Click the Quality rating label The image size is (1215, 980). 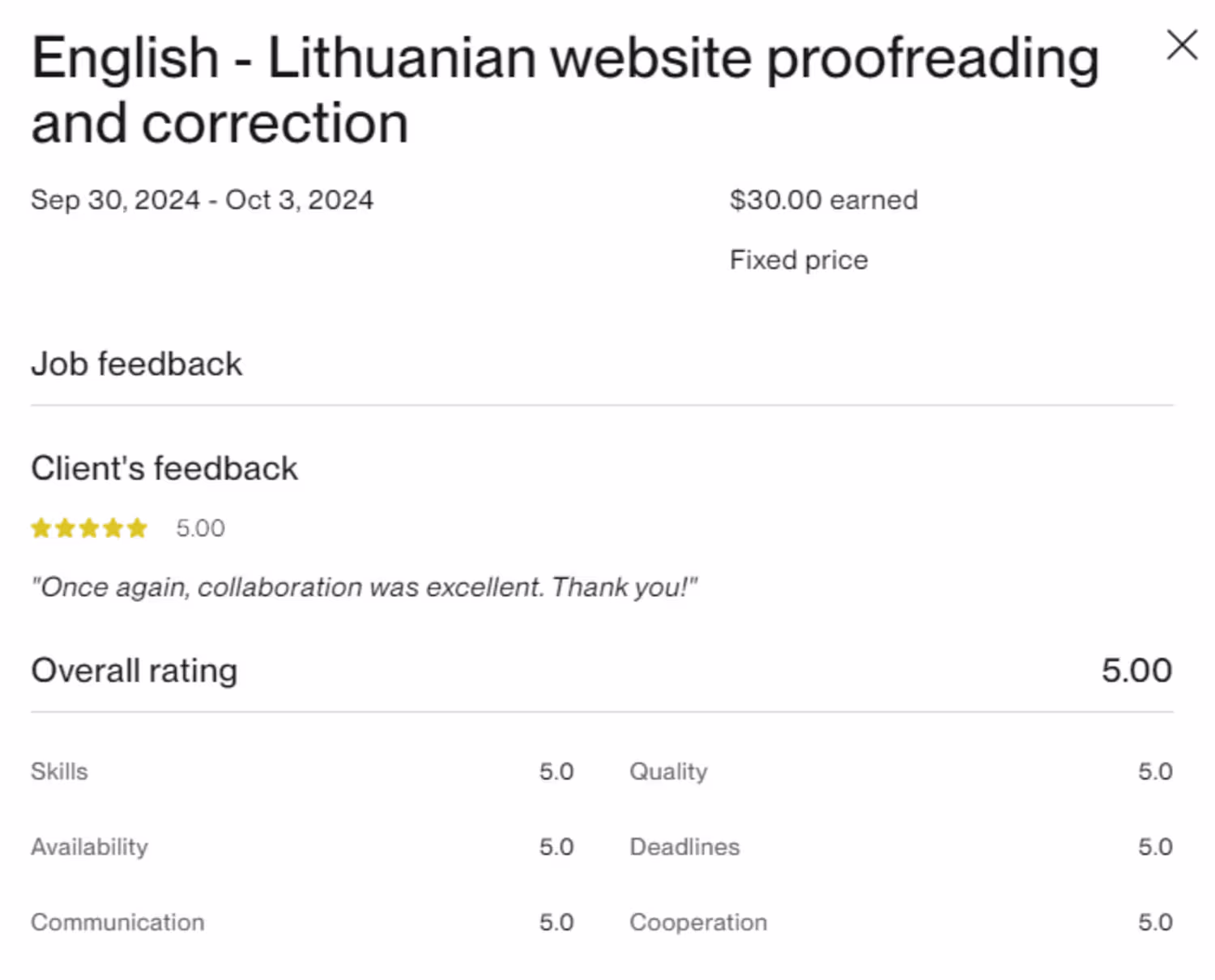668,772
